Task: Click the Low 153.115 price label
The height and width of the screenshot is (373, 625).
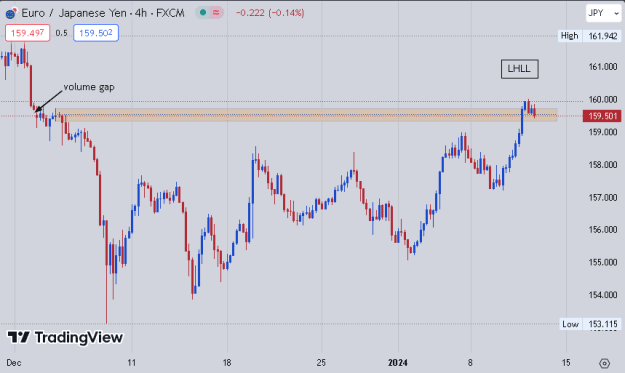Action: [x=590, y=324]
